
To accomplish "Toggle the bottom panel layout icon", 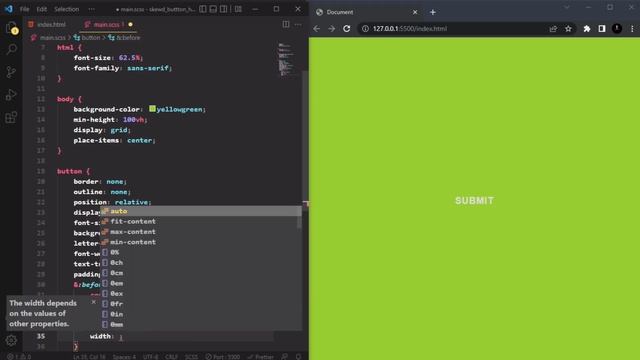I will pos(213,9).
